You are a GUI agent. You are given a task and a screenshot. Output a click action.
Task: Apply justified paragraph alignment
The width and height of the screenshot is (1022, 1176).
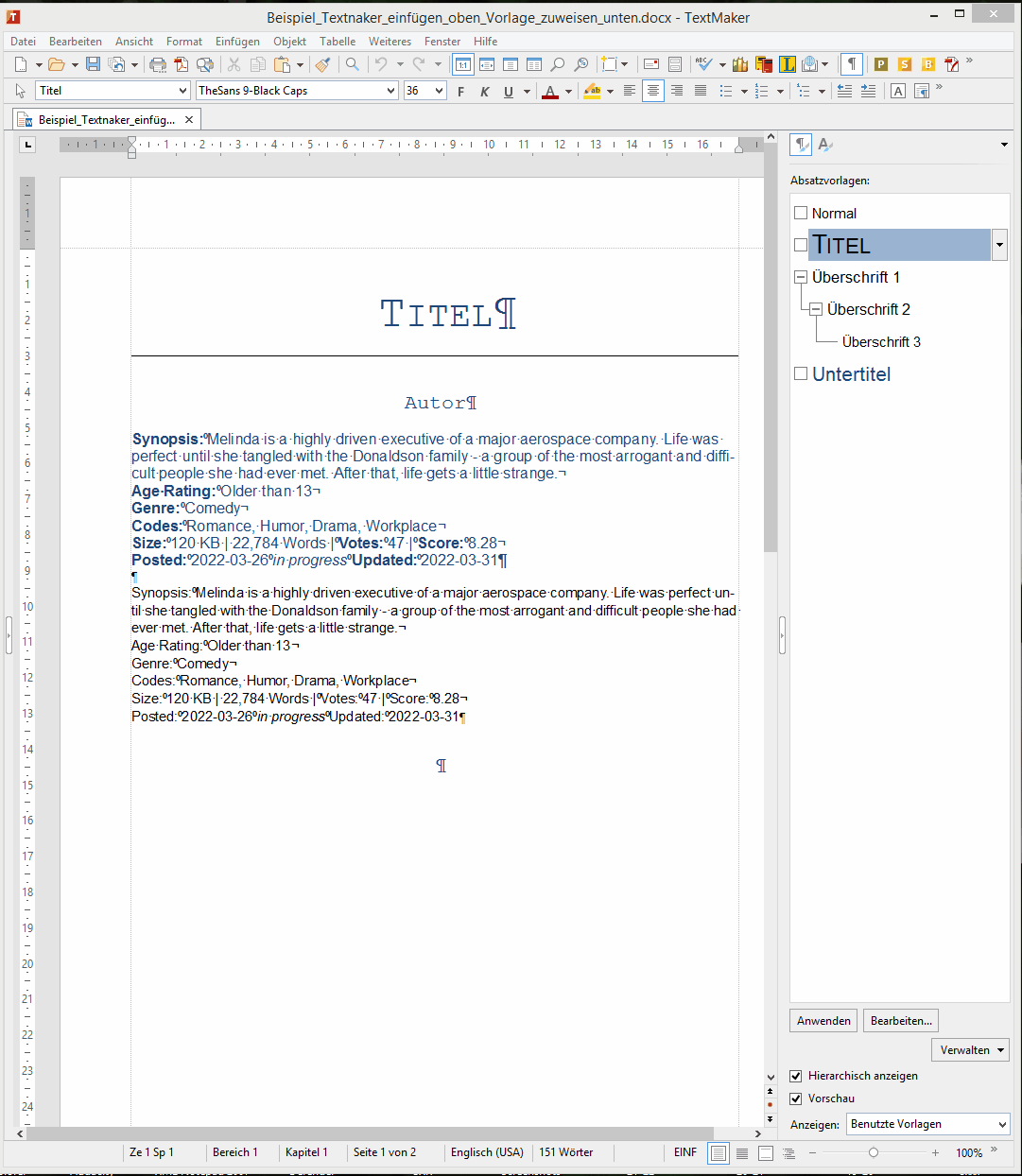tap(701, 91)
